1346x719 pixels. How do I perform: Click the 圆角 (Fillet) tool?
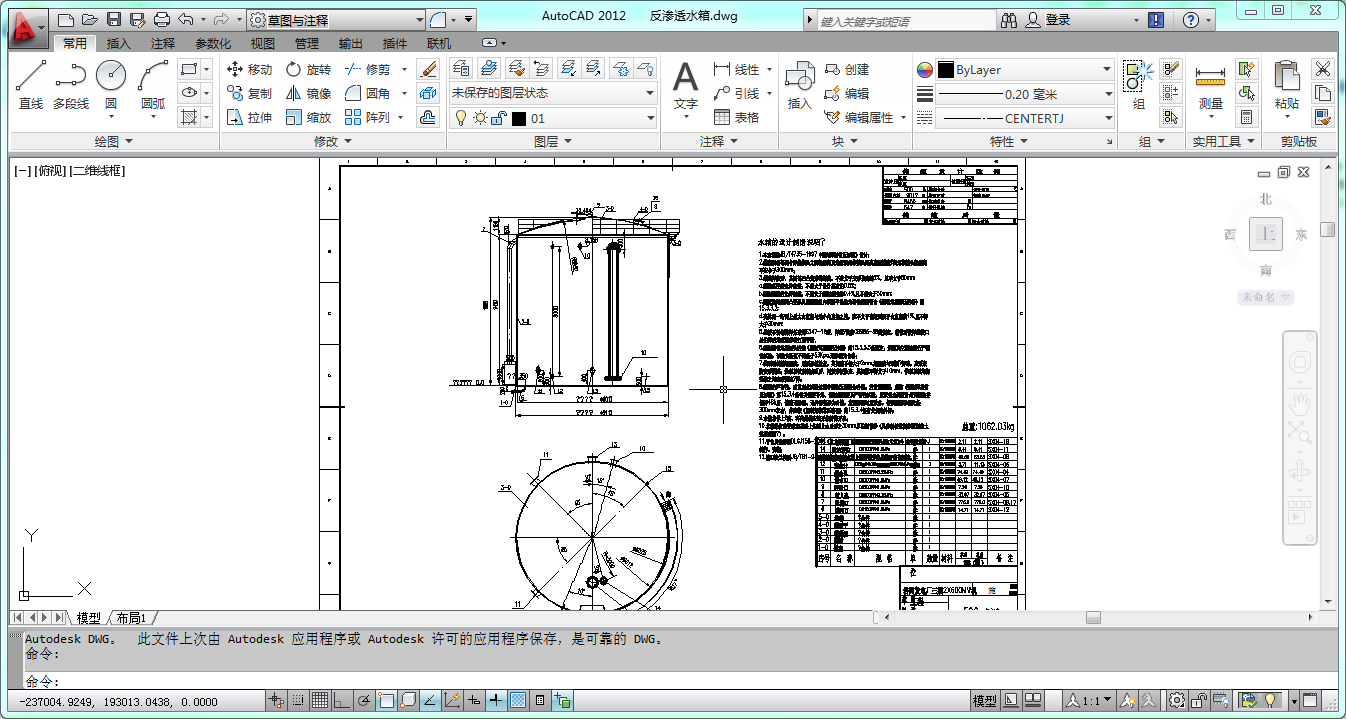pos(367,93)
